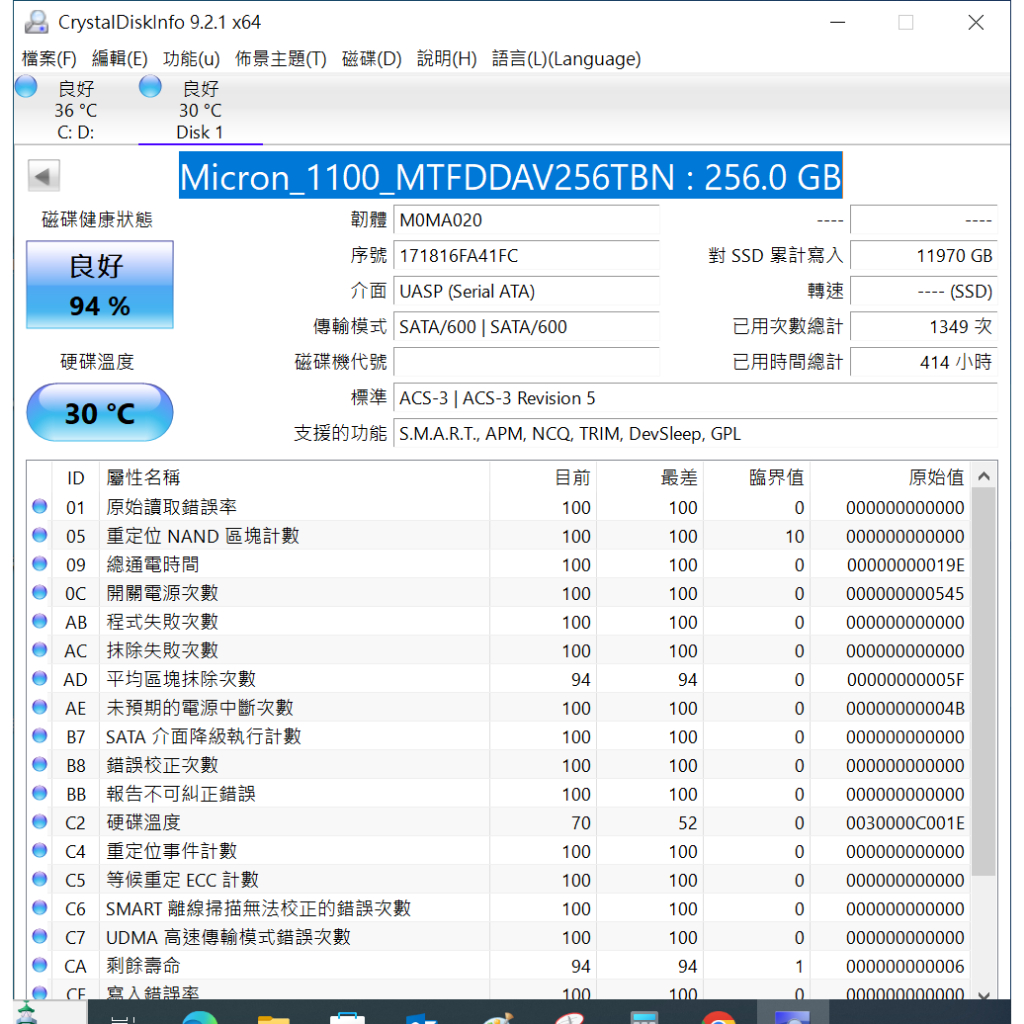Click the previous disk arrow button
1024x1024 pixels.
pyautogui.click(x=43, y=177)
